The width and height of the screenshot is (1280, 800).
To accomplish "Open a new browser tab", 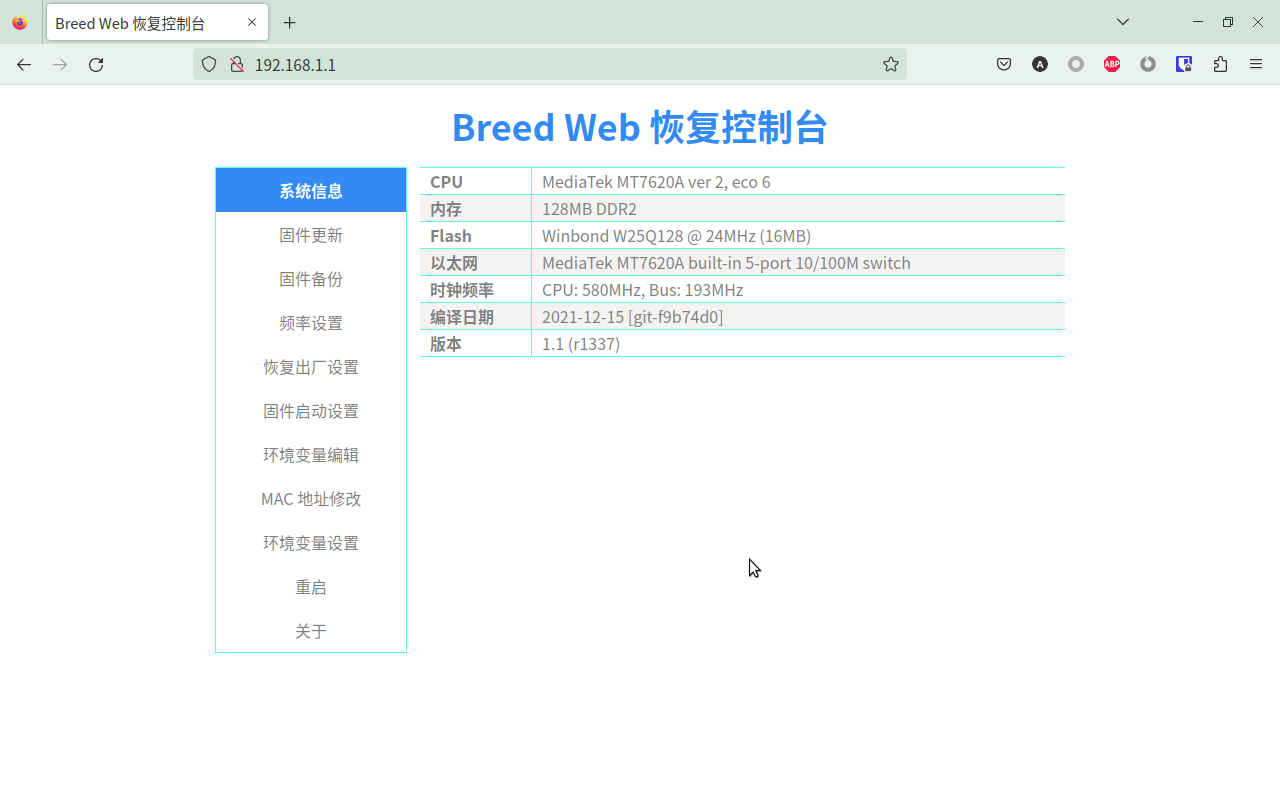I will (x=290, y=22).
